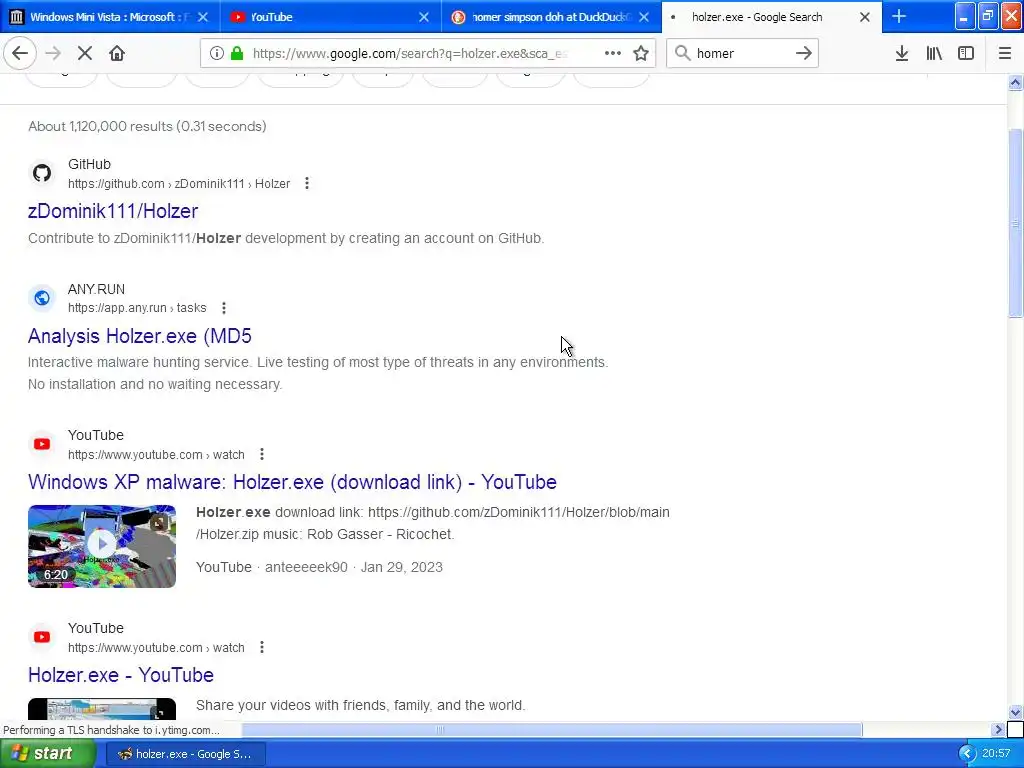The height and width of the screenshot is (768, 1024).
Task: Click the vertical scrollbar down arrow
Action: (1015, 712)
